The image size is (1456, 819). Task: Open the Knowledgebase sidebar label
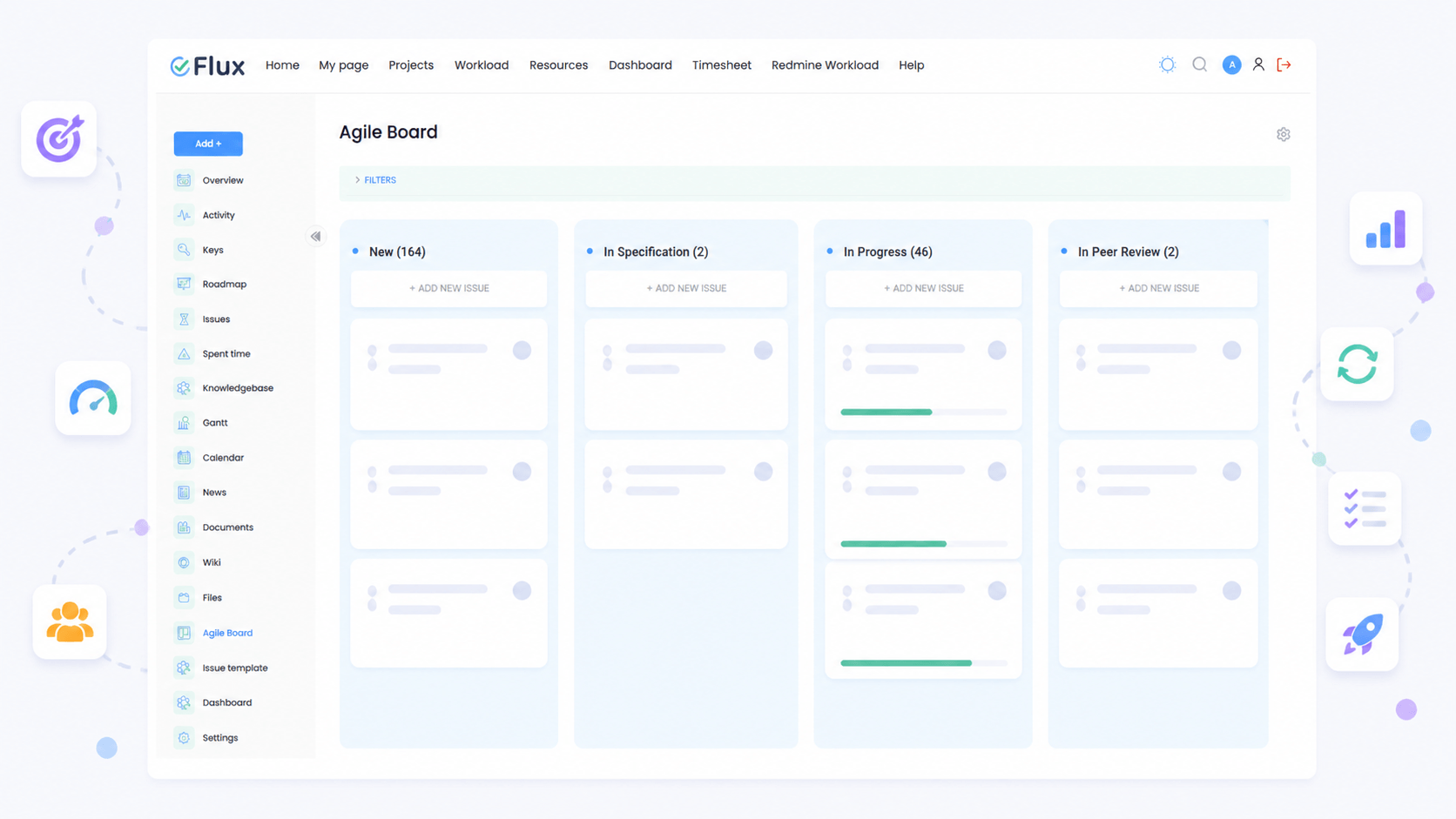coord(238,388)
